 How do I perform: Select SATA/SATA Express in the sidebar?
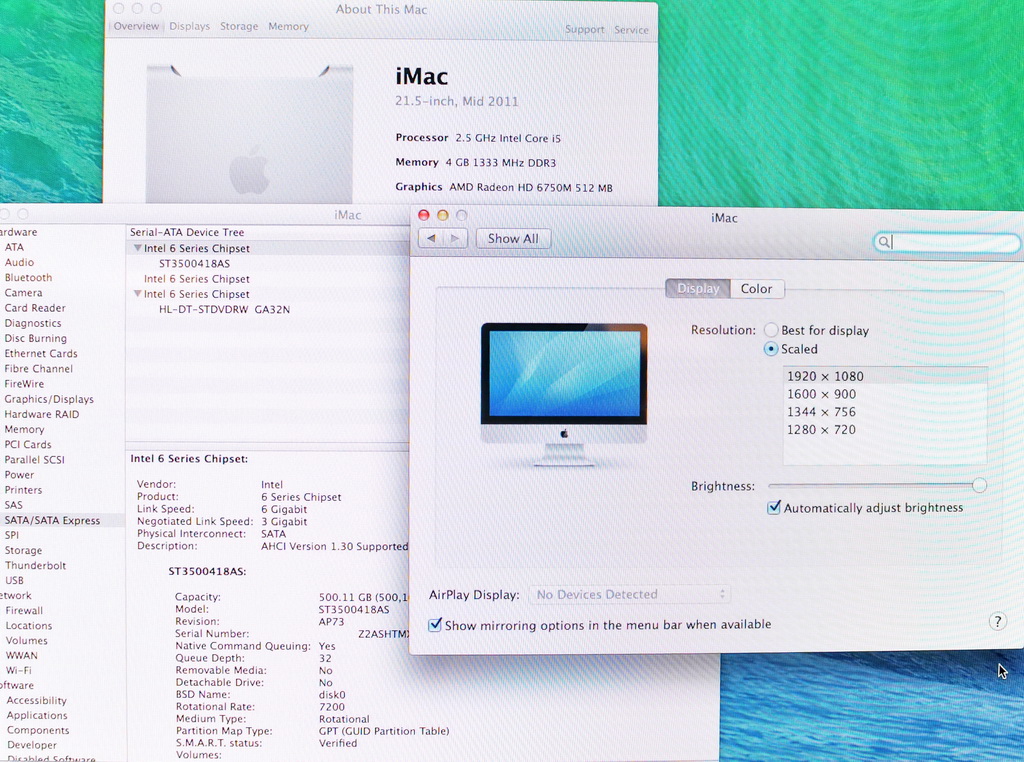click(52, 520)
